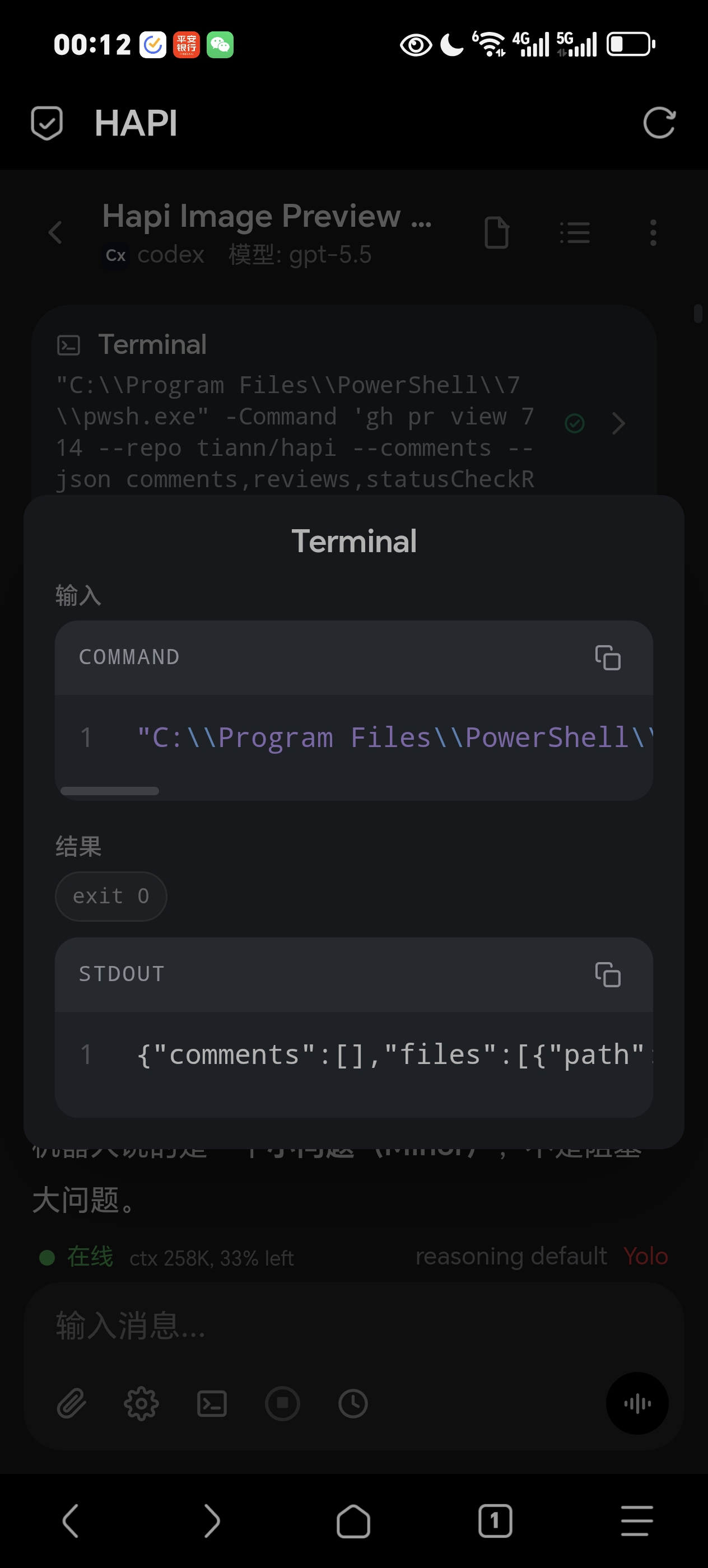708x1568 pixels.
Task: Open the three-dot more options menu
Action: tap(653, 232)
